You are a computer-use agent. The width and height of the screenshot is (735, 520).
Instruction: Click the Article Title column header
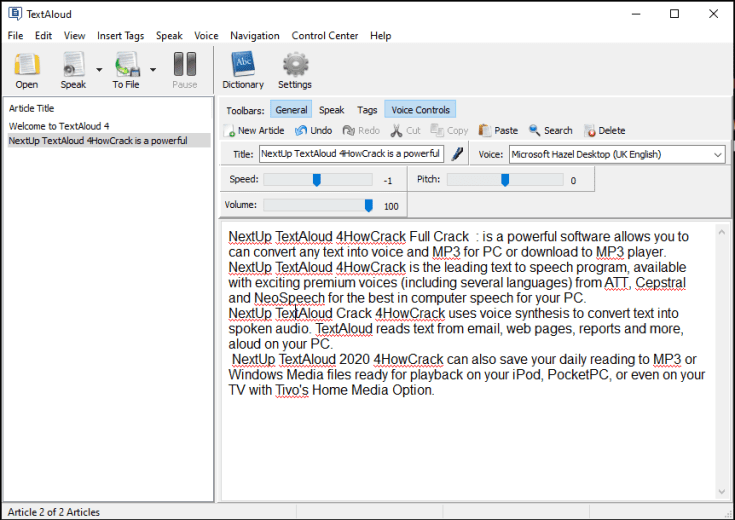tap(31, 108)
